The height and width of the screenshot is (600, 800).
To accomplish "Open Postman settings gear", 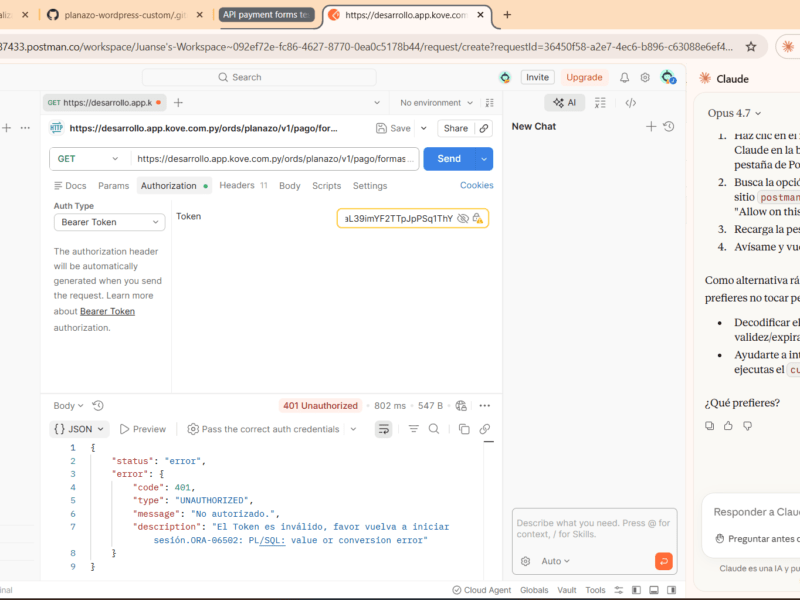I will point(645,78).
